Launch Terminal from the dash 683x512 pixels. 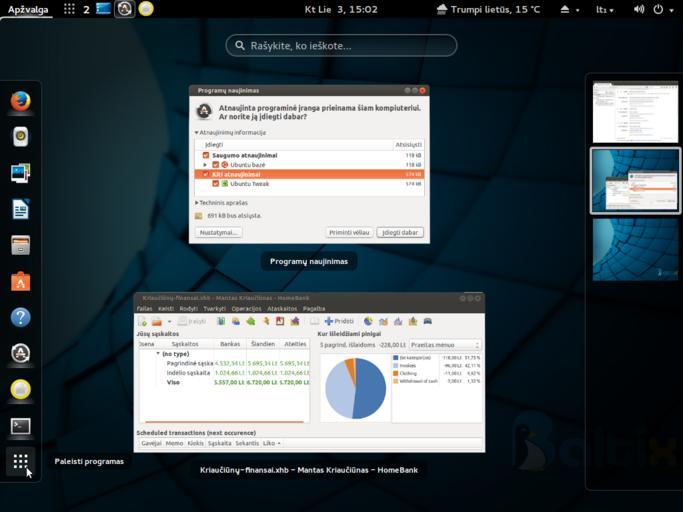tap(20, 426)
